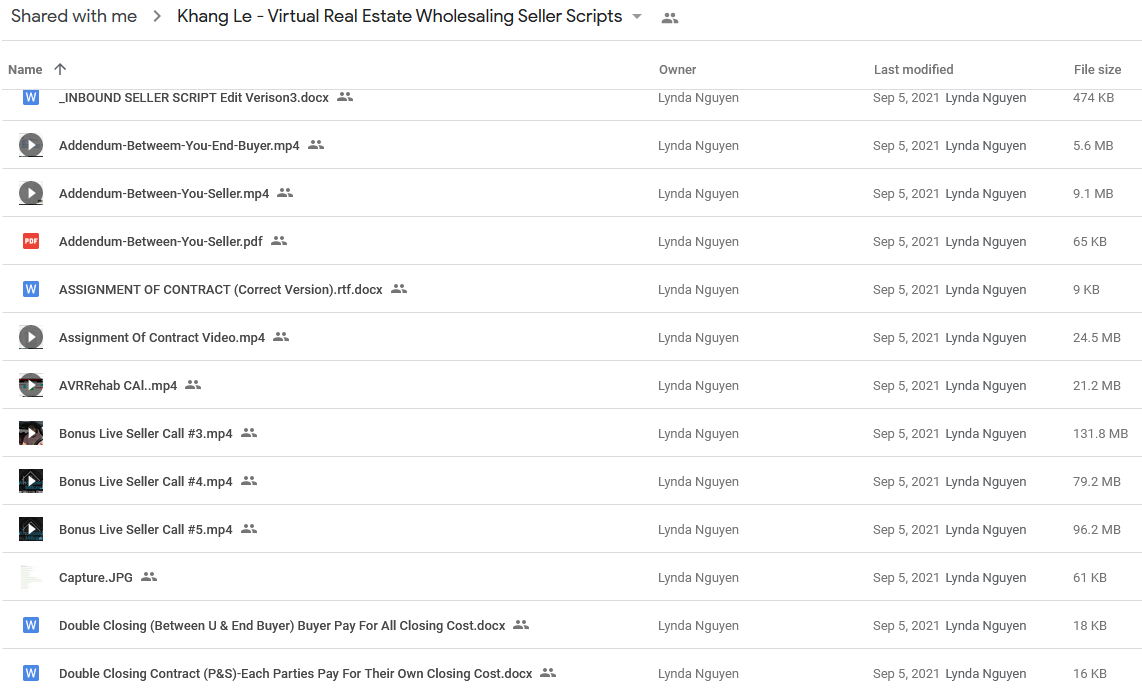
Task: Click the Word icon for Double Closing Contract (P&S)
Action: tap(31, 674)
